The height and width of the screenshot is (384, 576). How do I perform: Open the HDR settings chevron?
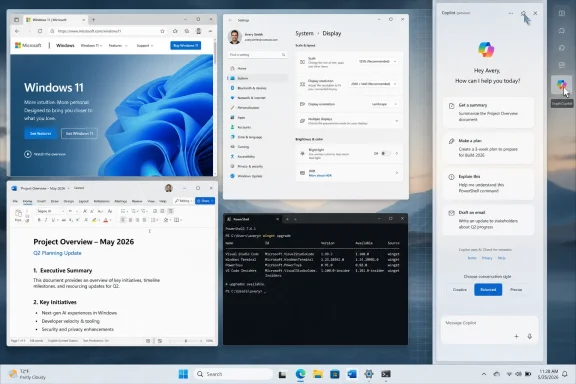tap(397, 173)
